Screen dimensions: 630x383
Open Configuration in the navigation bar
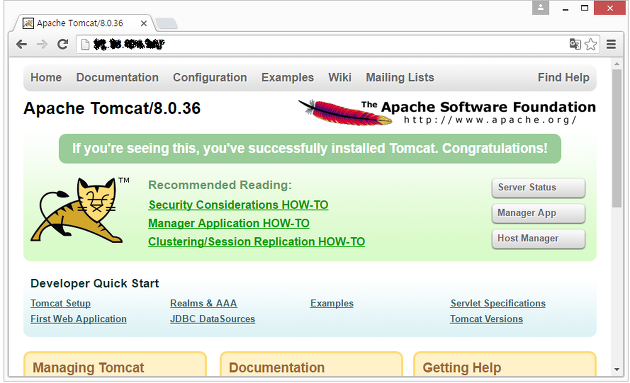tap(210, 77)
